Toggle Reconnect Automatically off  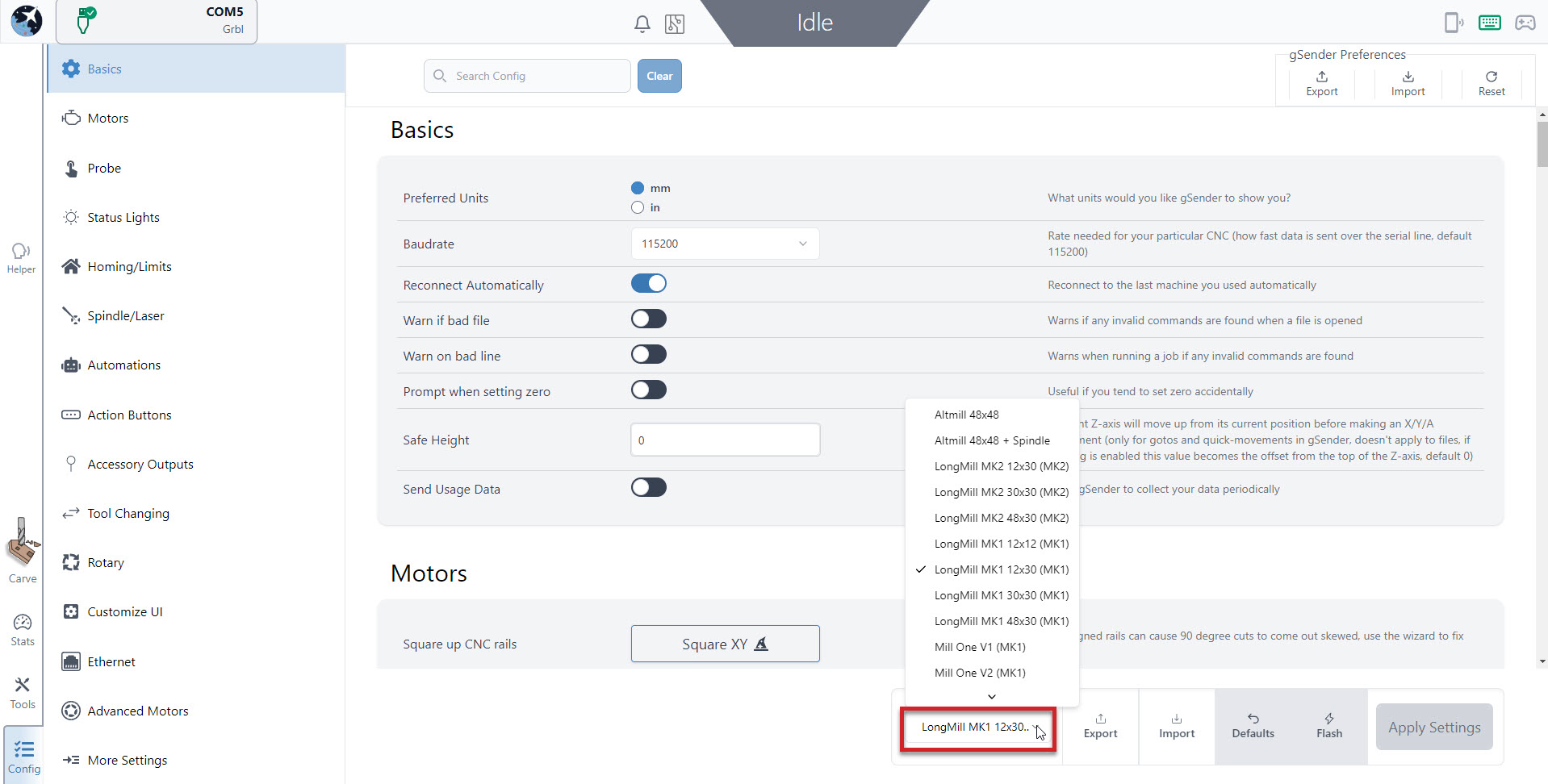tap(649, 284)
